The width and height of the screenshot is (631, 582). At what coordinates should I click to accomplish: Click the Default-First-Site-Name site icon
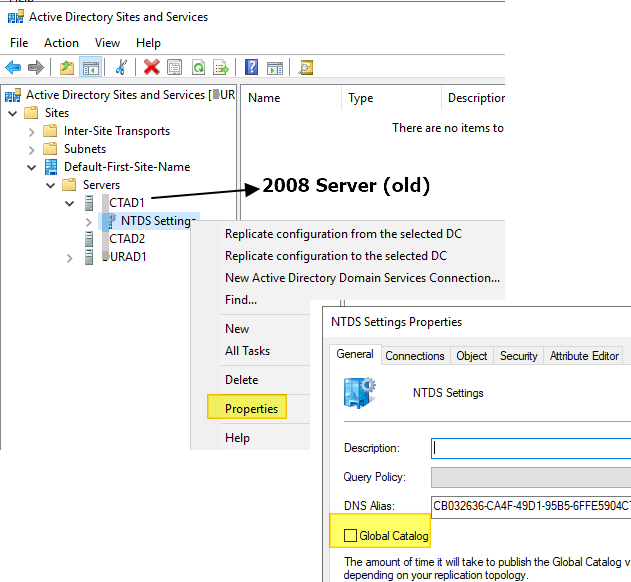click(x=51, y=167)
